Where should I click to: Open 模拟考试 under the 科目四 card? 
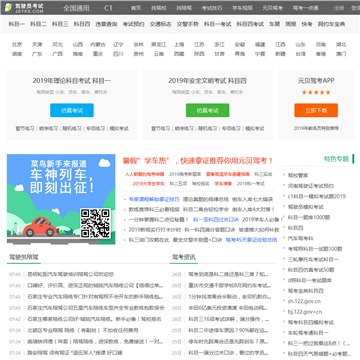click(255, 128)
